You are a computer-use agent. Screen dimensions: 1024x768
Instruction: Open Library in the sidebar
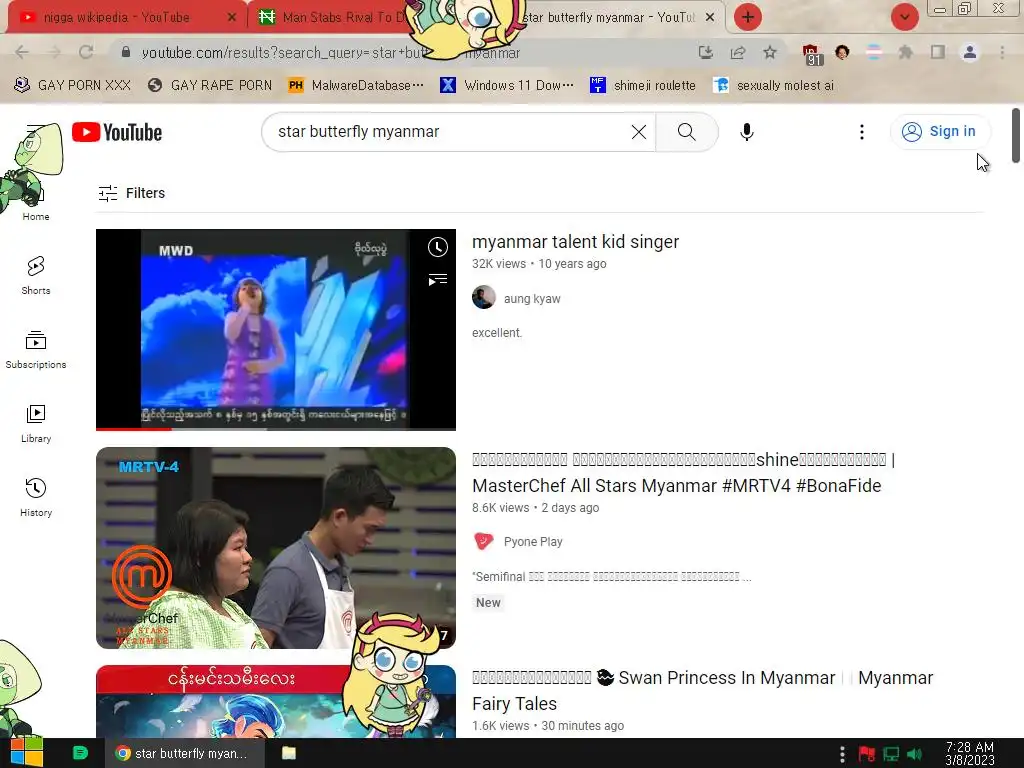36,424
